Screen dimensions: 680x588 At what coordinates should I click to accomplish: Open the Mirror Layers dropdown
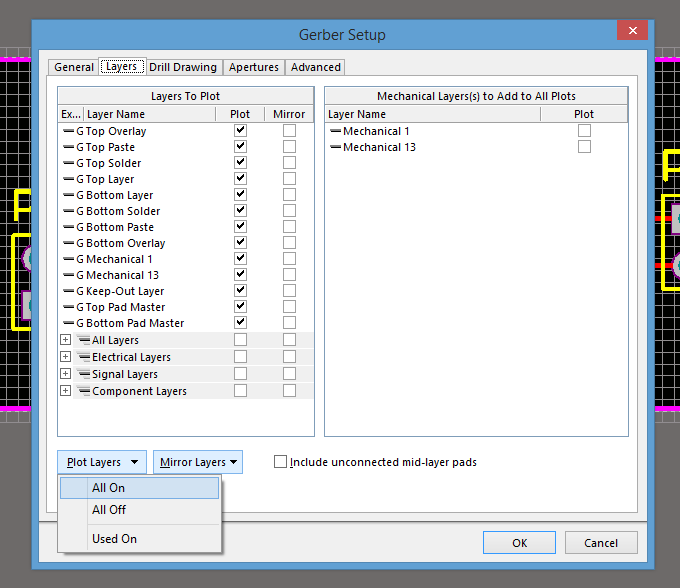[199, 462]
